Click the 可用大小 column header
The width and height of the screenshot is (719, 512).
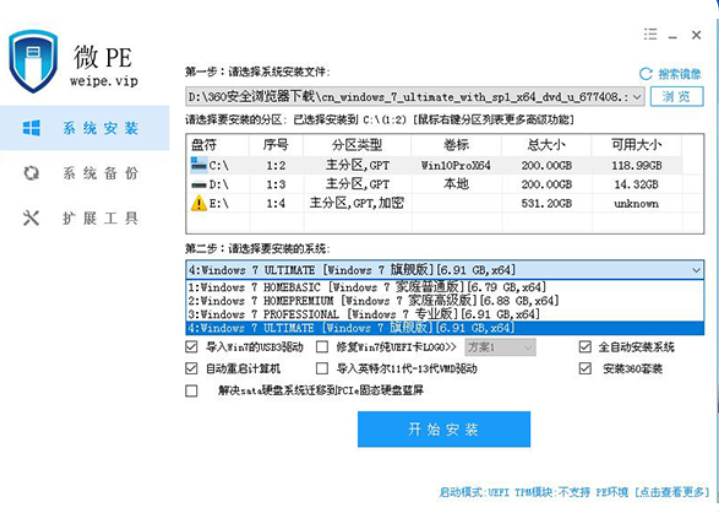[x=636, y=145]
